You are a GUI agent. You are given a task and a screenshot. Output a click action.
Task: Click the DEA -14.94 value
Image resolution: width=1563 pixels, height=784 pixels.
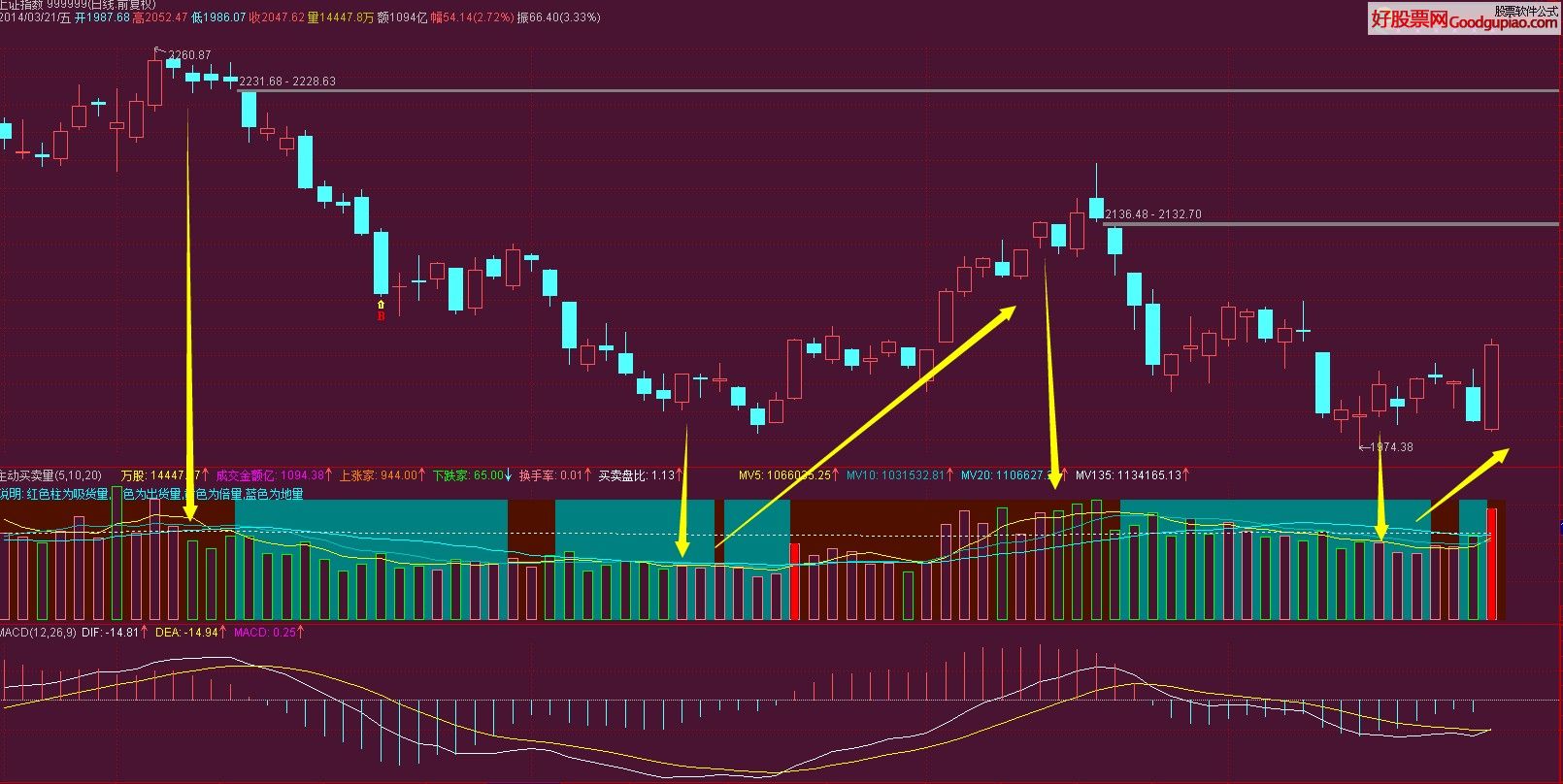191,633
